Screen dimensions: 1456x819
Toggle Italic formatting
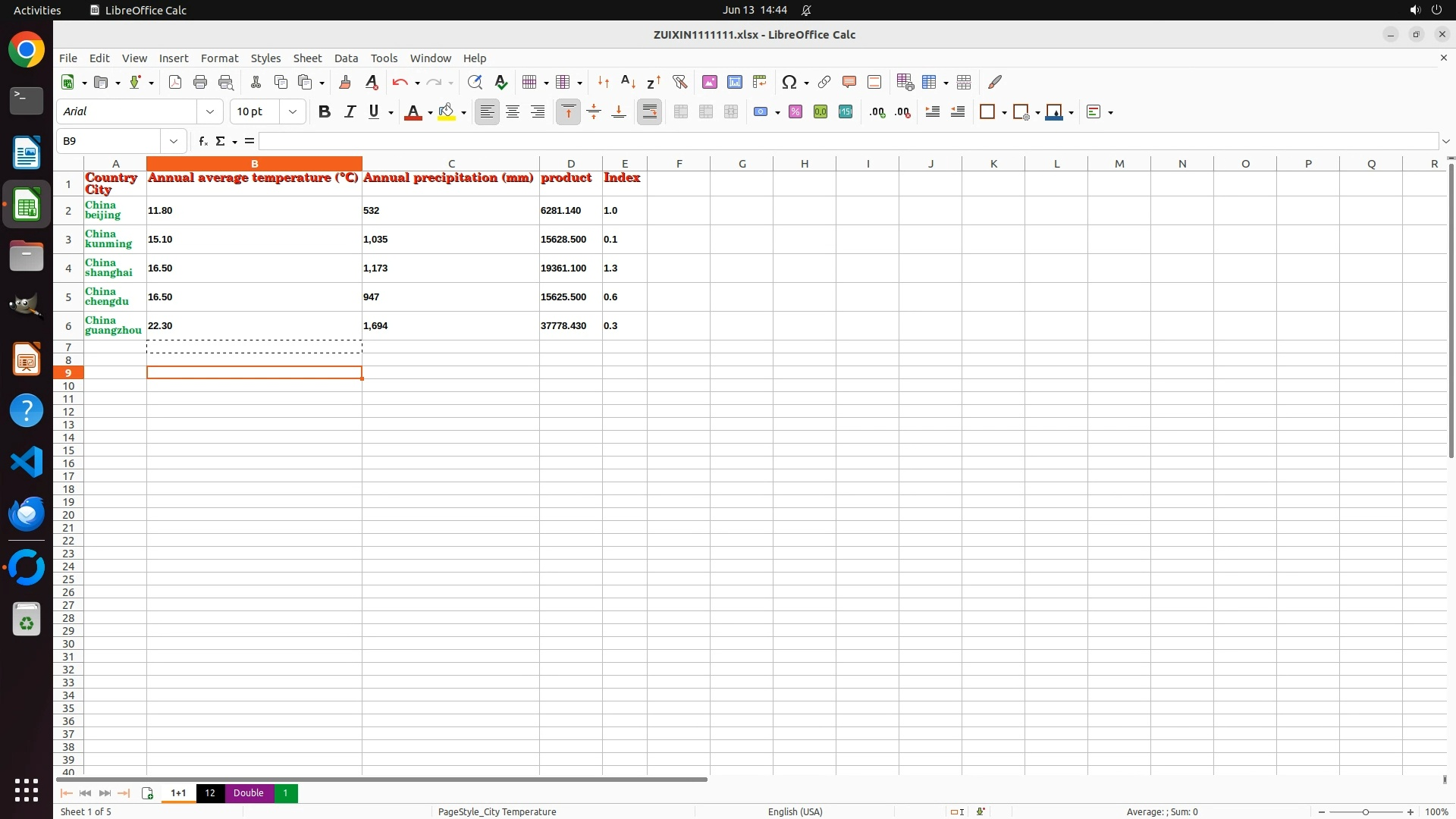tap(350, 112)
